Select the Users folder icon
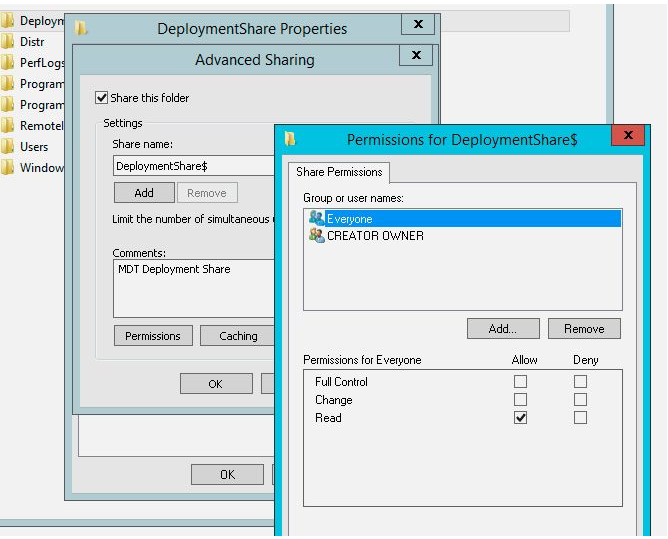668x539 pixels. point(7,147)
